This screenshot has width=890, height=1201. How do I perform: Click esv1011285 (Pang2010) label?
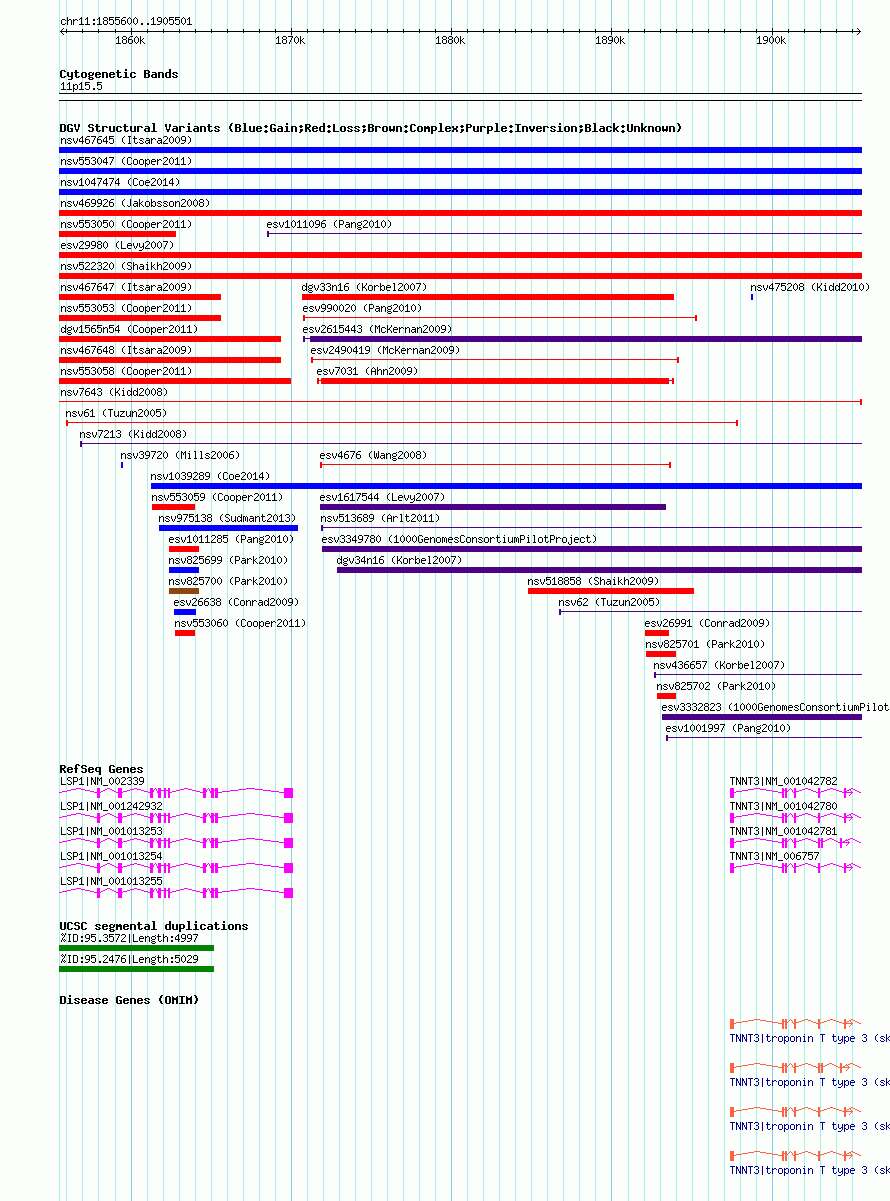(231, 539)
